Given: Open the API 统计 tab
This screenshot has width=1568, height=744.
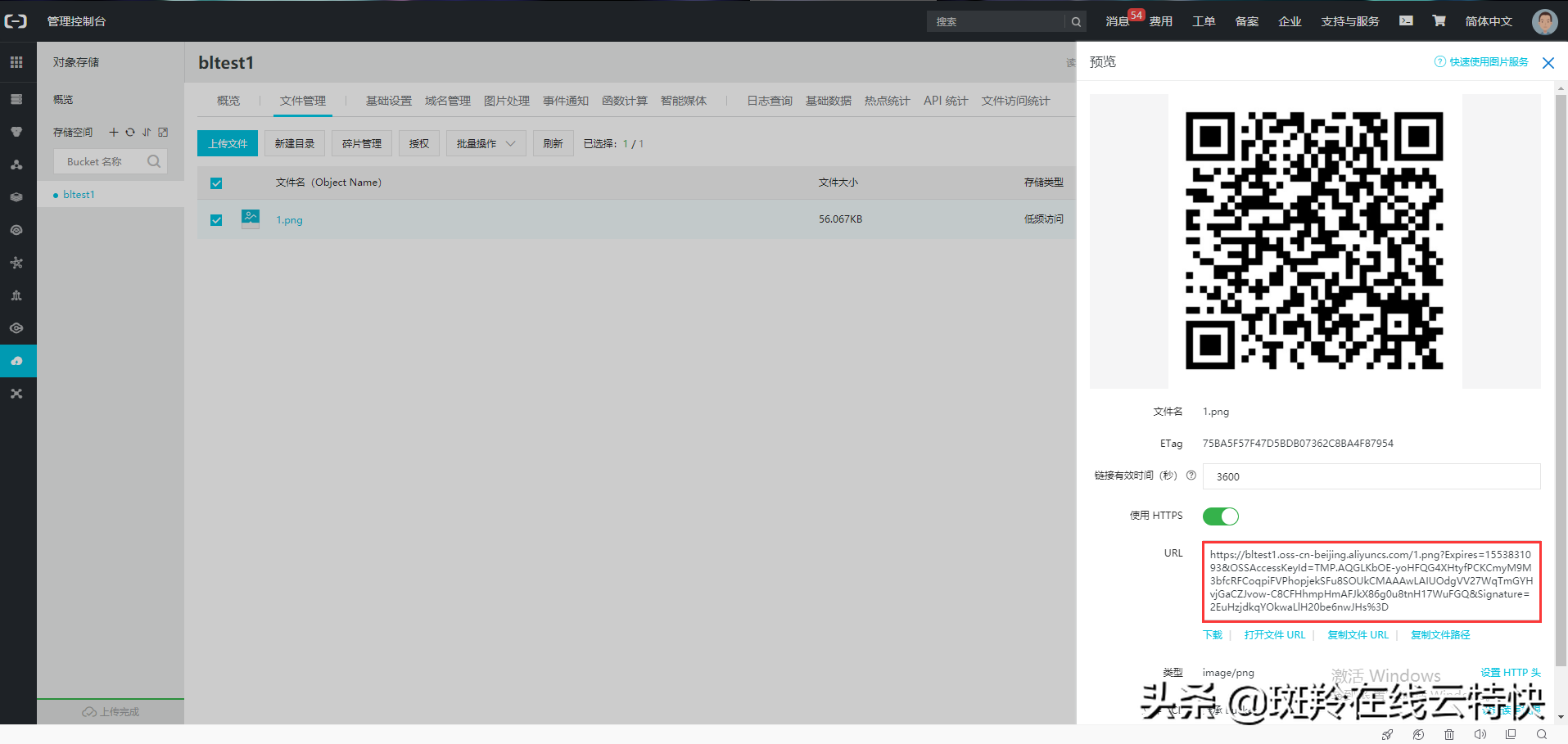Looking at the screenshot, I should [x=946, y=101].
